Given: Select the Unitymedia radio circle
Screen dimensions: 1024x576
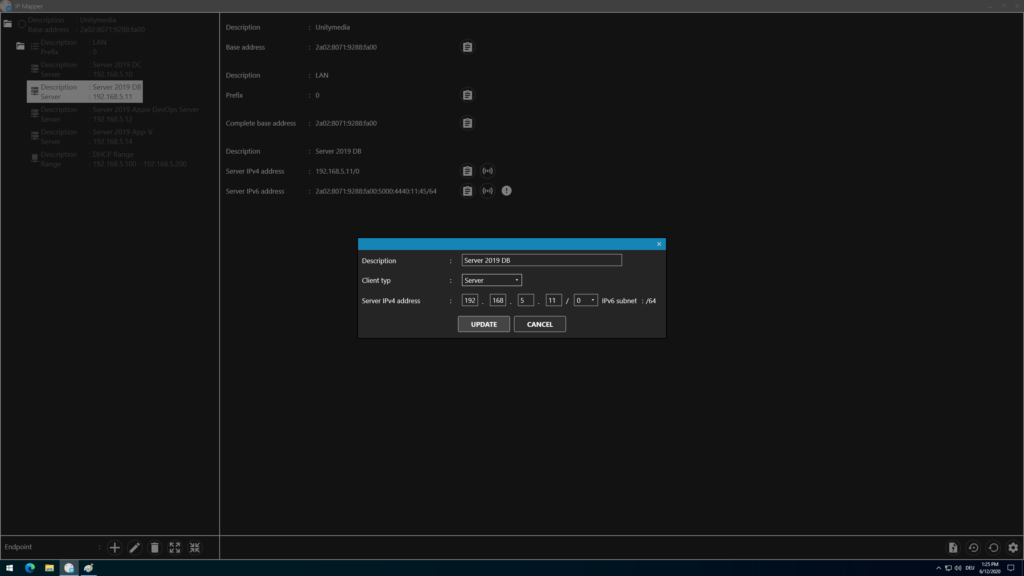Looking at the screenshot, I should point(22,24).
